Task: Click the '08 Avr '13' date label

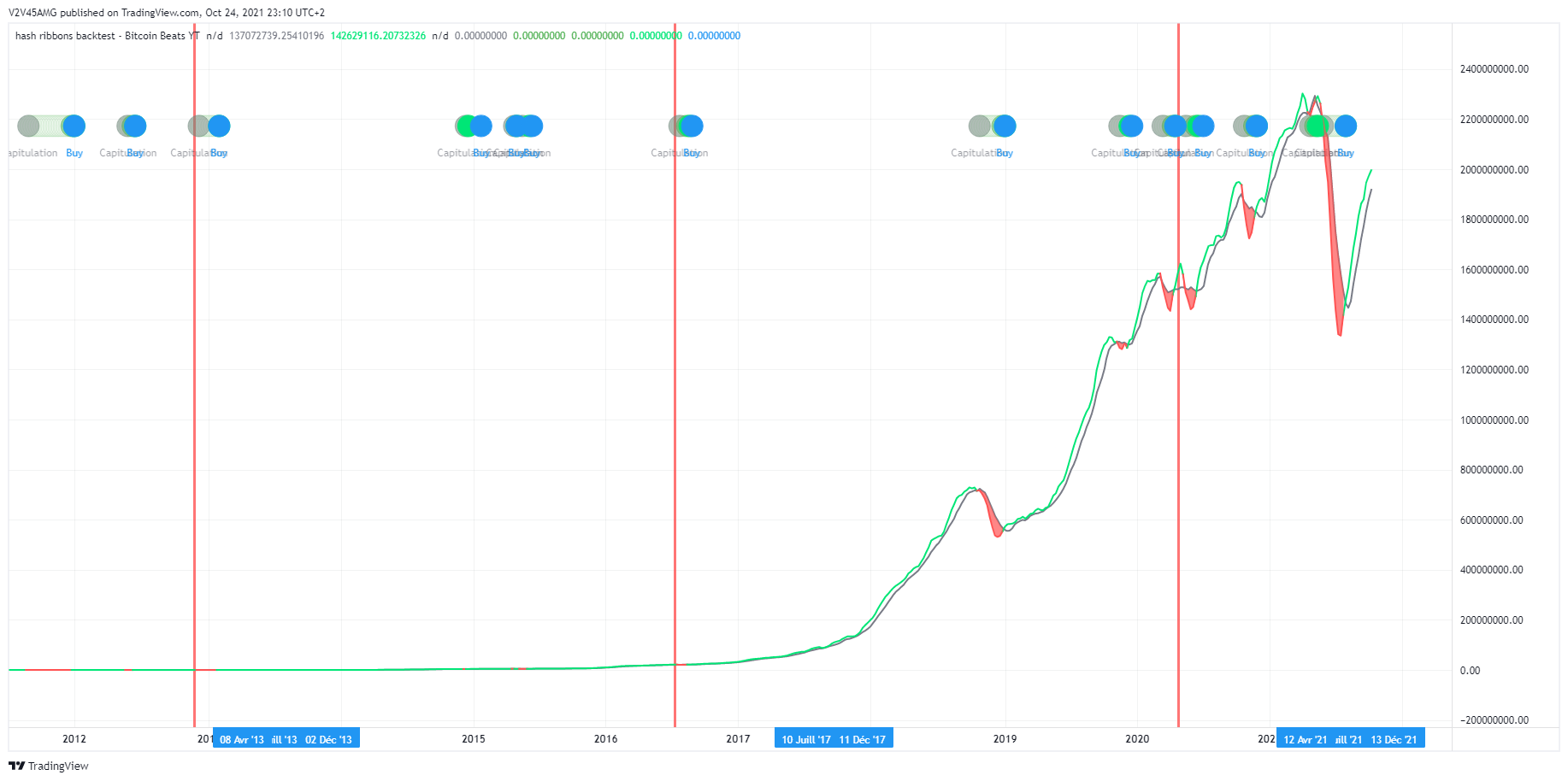Action: click(x=242, y=739)
